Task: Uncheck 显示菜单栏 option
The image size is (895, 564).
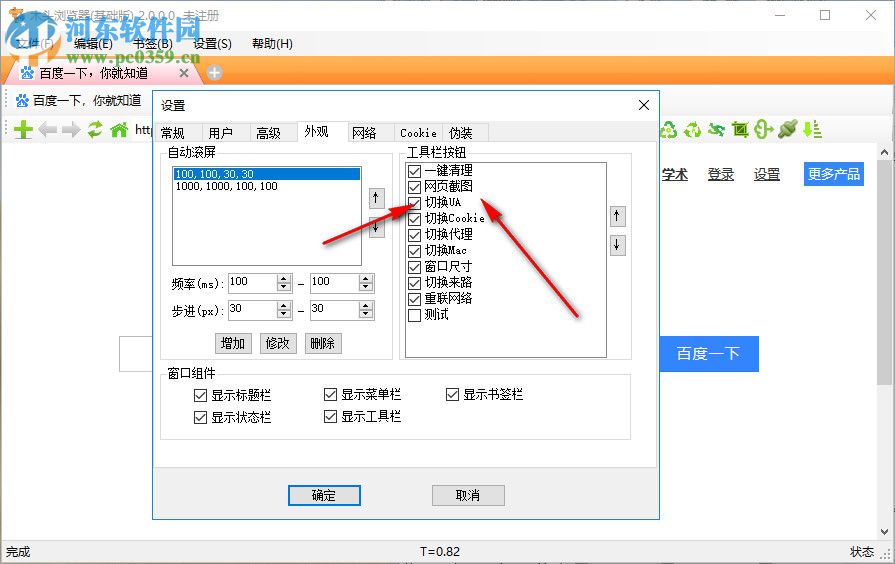Action: pos(330,394)
